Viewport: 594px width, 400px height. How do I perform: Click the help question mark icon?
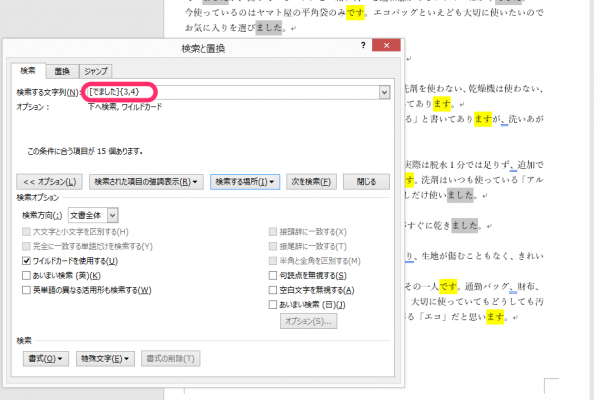point(363,45)
